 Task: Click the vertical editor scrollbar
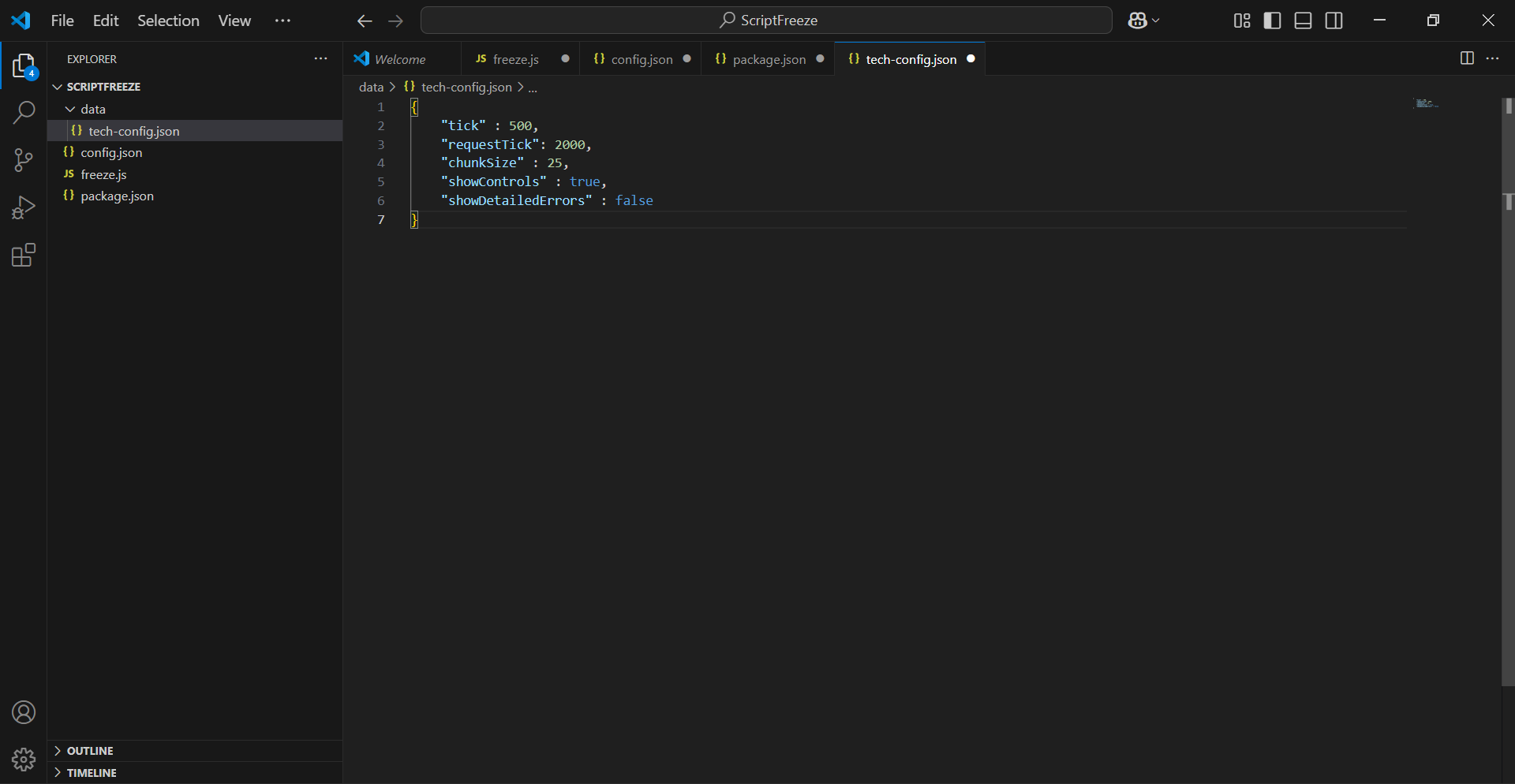click(1508, 391)
